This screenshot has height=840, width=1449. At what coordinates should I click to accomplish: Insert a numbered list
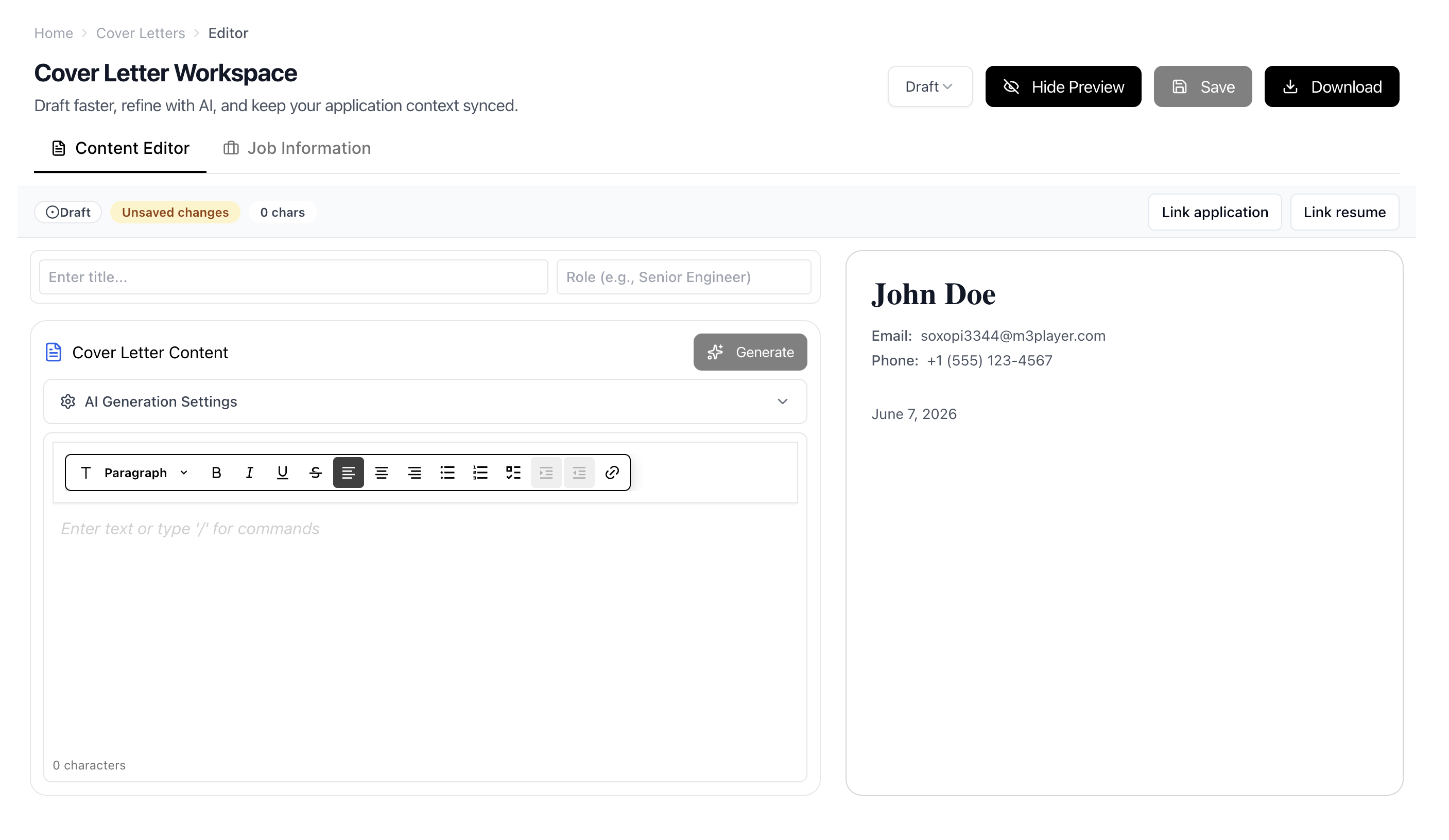coord(480,472)
